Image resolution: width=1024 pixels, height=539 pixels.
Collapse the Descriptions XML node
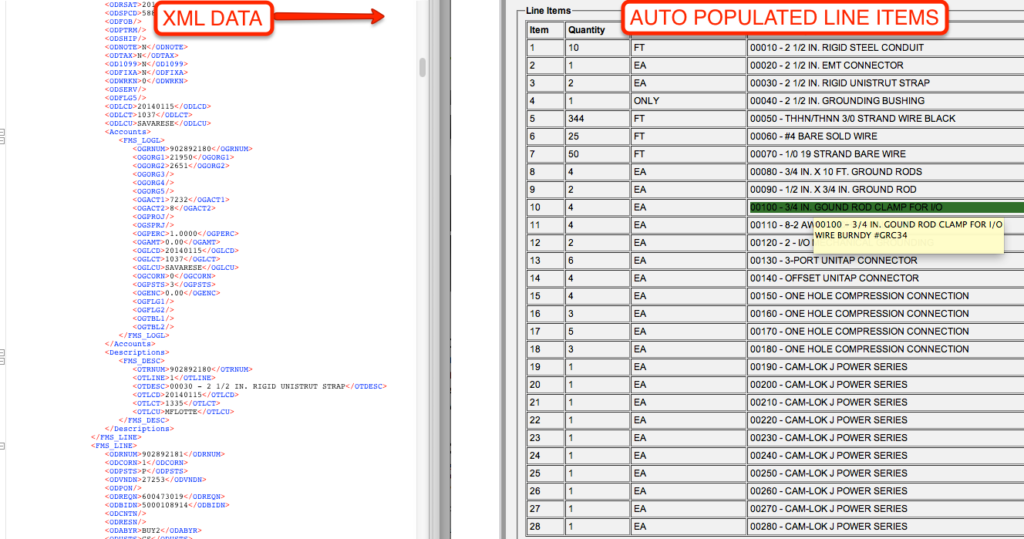2,353
